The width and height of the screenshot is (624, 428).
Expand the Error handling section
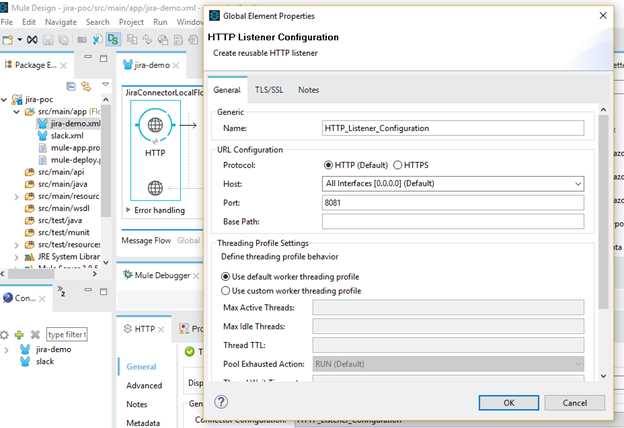coord(127,210)
